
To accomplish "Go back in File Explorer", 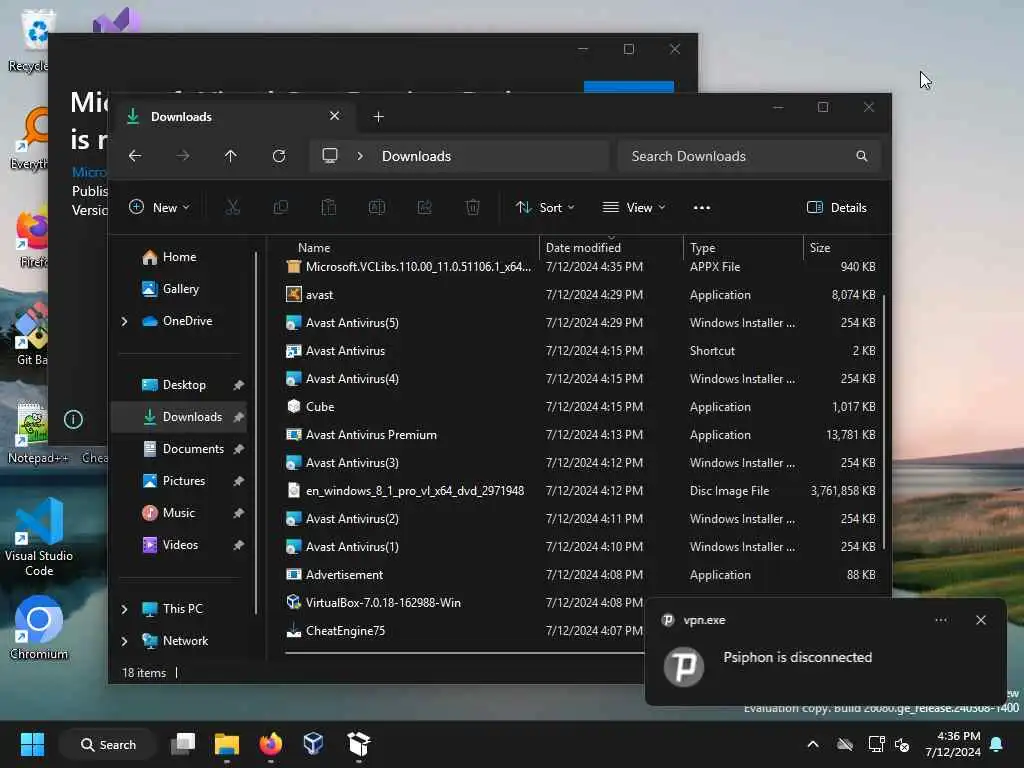I will coord(135,156).
